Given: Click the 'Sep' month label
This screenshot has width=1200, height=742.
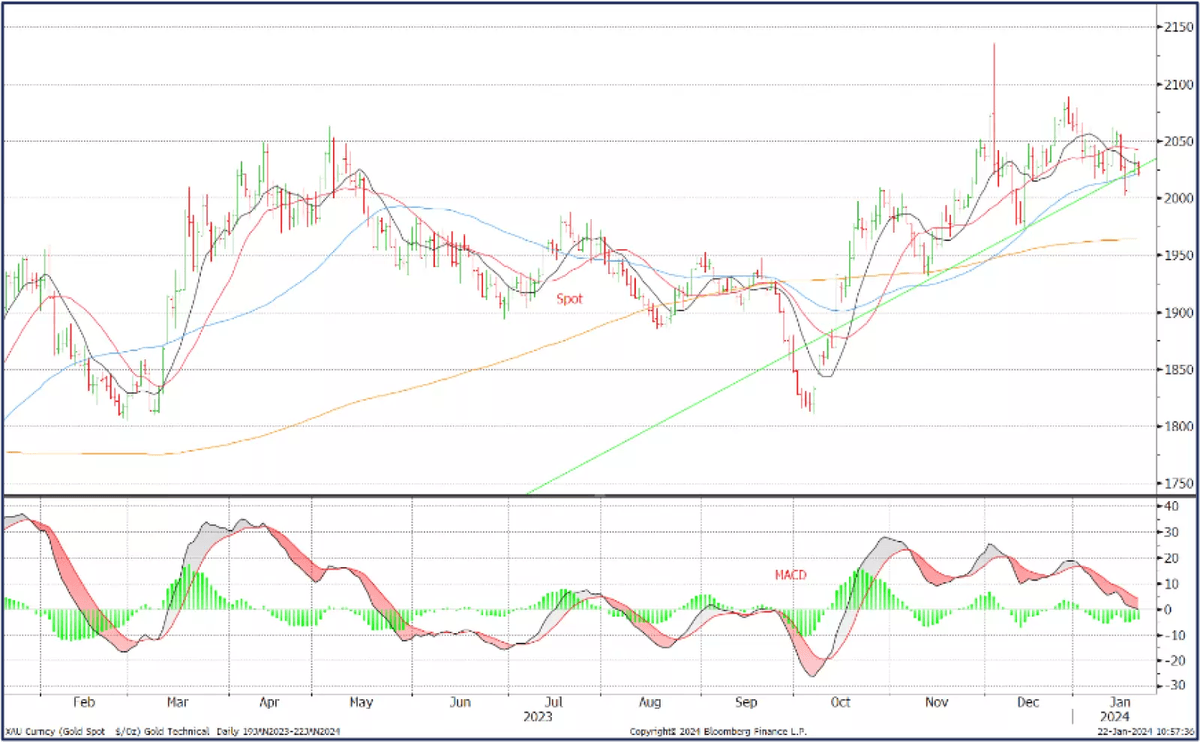Looking at the screenshot, I should (744, 703).
